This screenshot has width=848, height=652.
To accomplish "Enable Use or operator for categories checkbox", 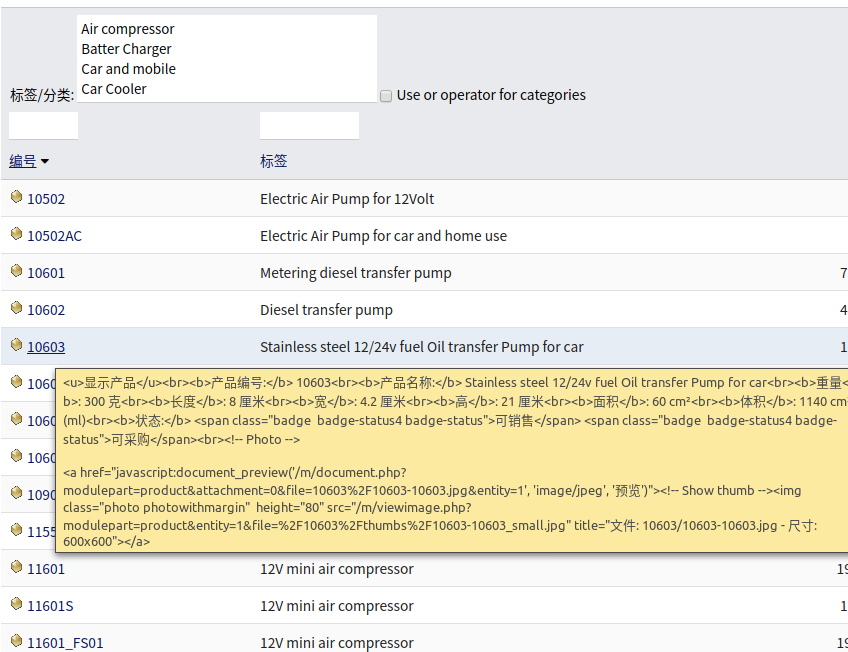I will pyautogui.click(x=386, y=96).
